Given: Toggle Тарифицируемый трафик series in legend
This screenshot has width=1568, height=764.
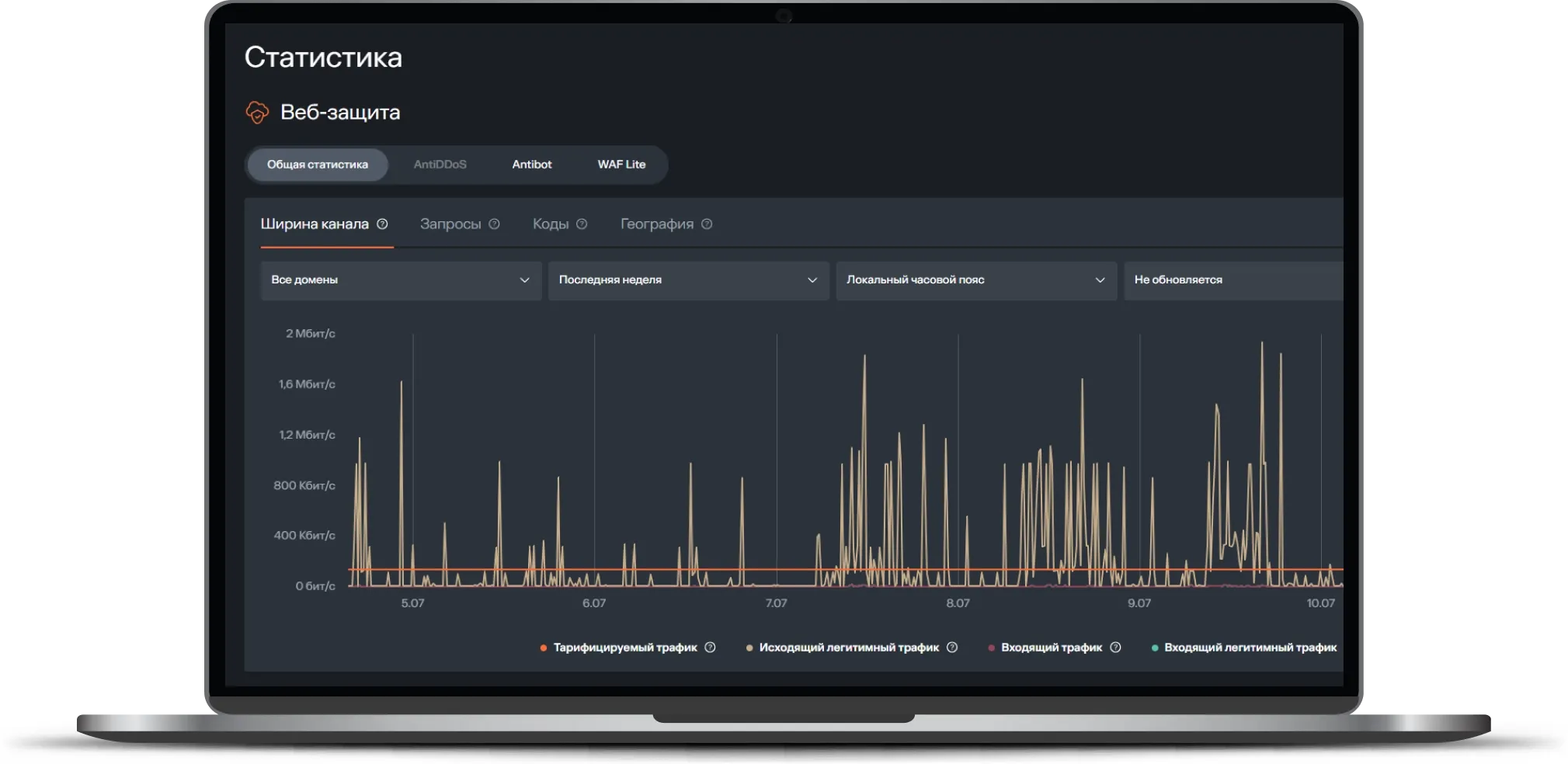Looking at the screenshot, I should (624, 648).
